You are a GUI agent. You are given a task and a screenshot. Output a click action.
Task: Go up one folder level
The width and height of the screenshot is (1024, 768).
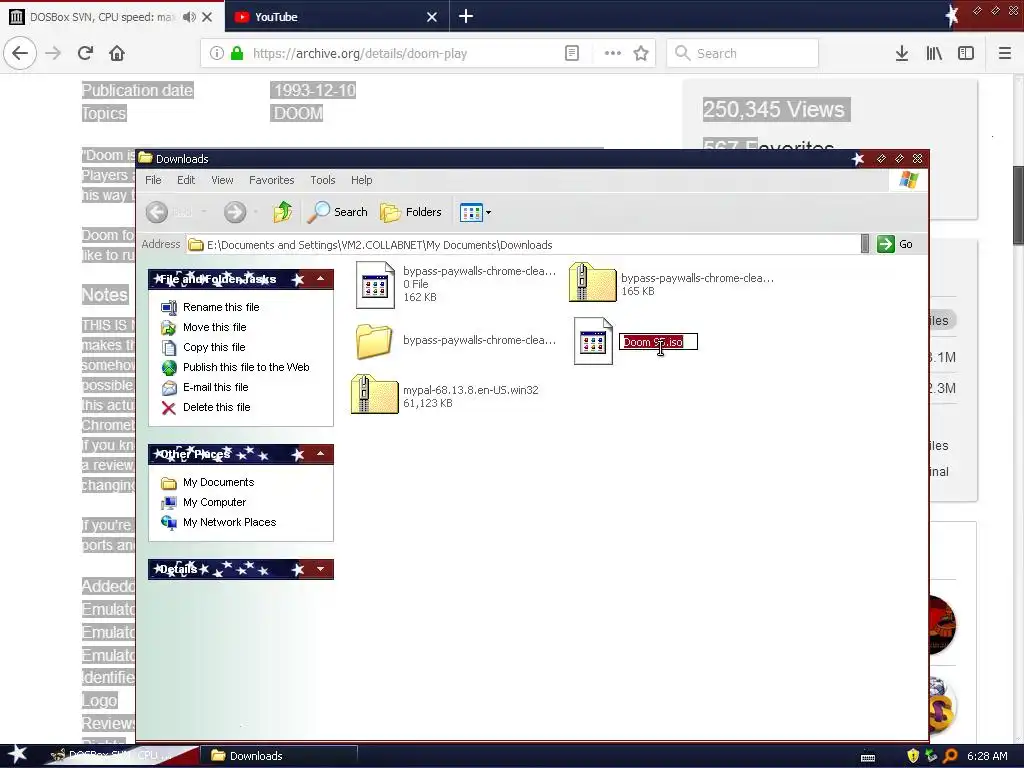[283, 212]
